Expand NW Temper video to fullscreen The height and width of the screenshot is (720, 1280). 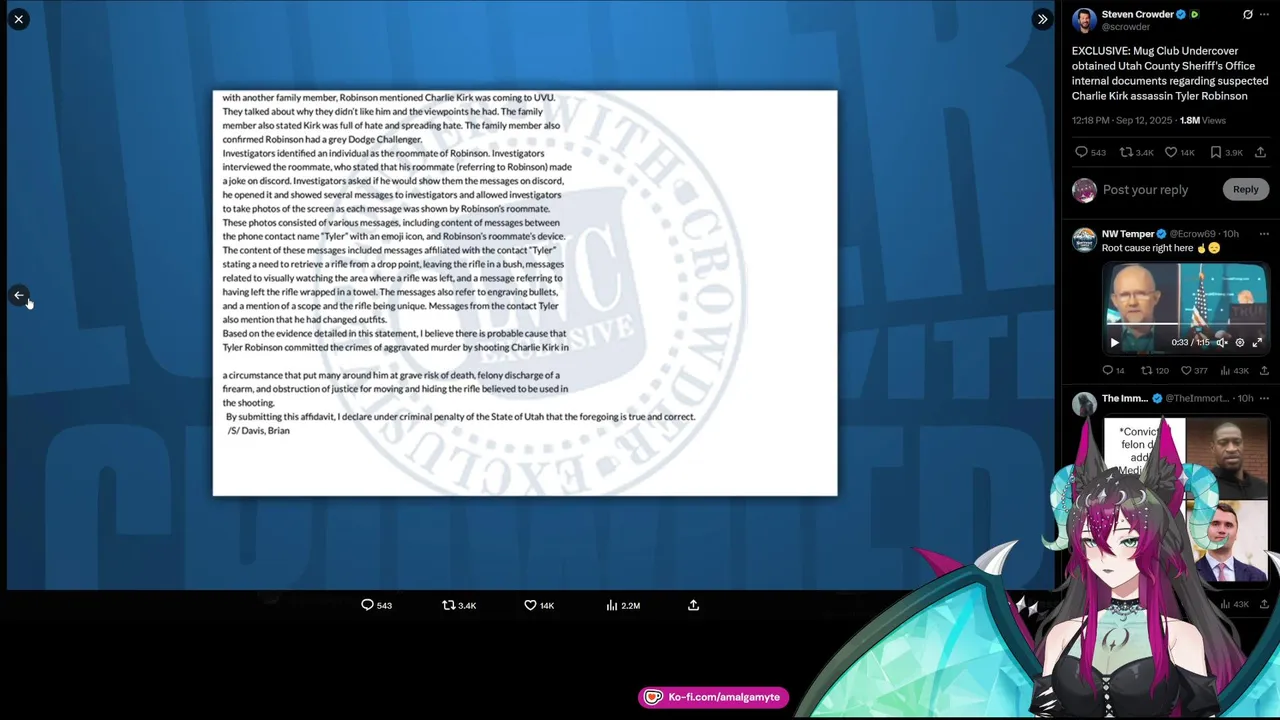1258,342
